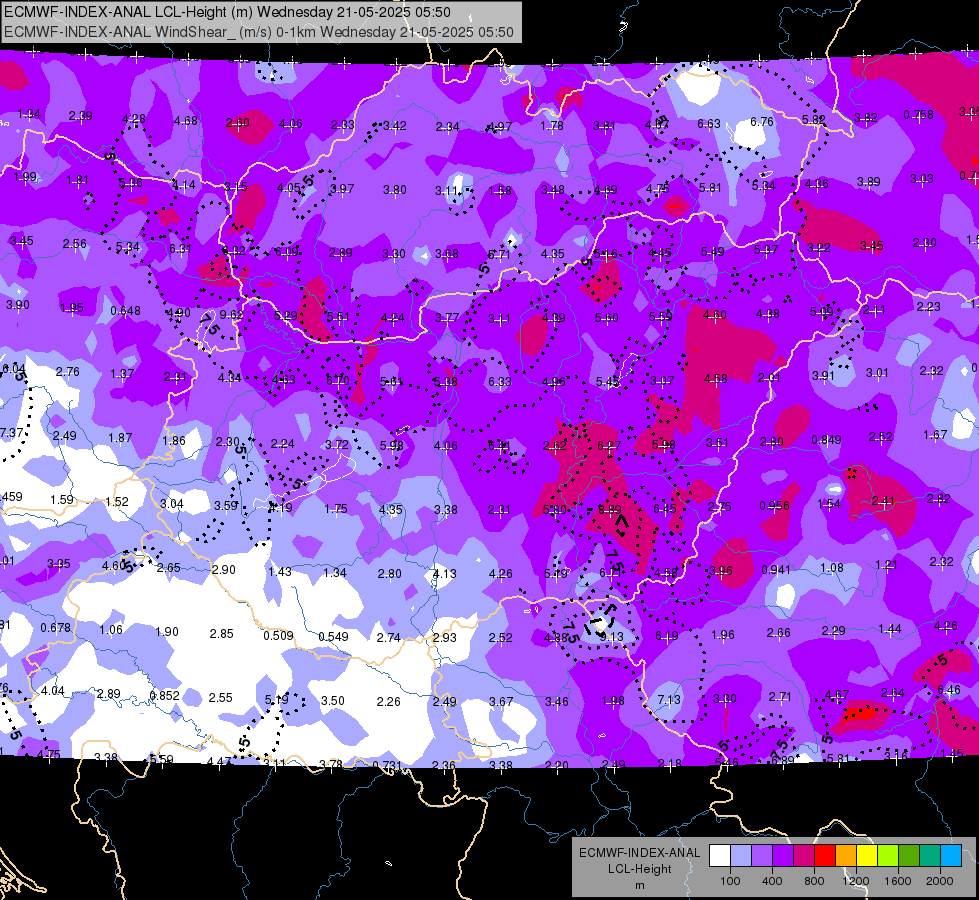
Task: Click the sky blue legend swatch after 2000
Action: click(x=951, y=856)
